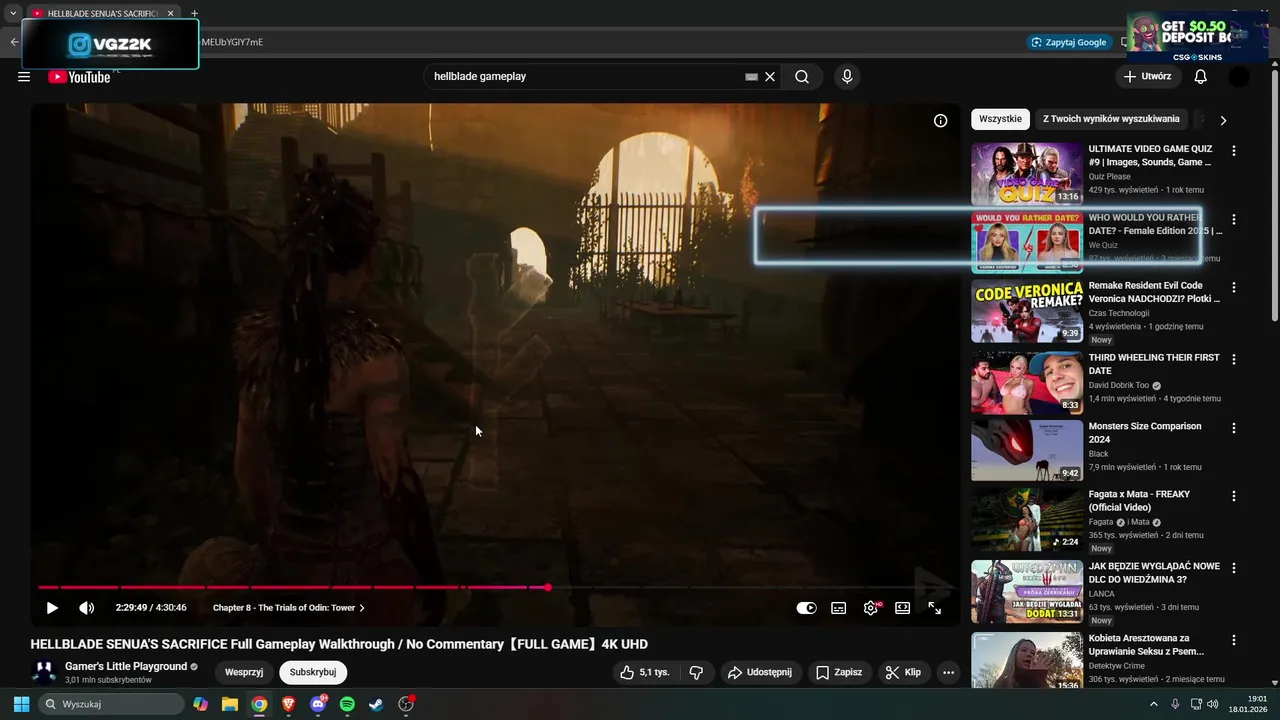Visit Gamer's Little Playground channel name
This screenshot has height=720, width=1280.
pos(126,667)
